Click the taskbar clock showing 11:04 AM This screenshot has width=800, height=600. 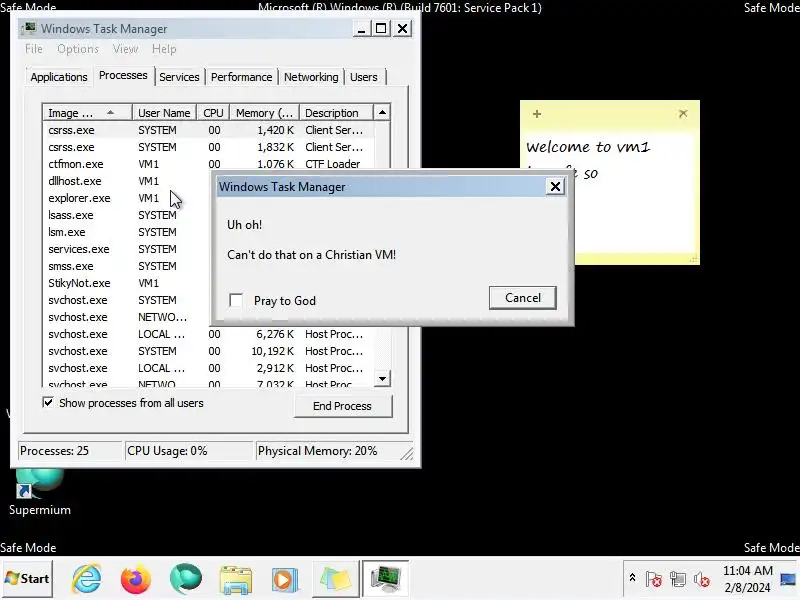point(748,579)
